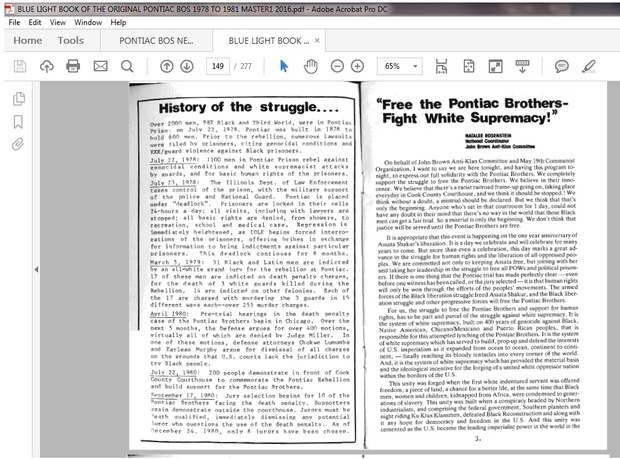Click Fit width scrolling icon
Image resolution: width=620 pixels, height=459 pixels.
tap(441, 66)
